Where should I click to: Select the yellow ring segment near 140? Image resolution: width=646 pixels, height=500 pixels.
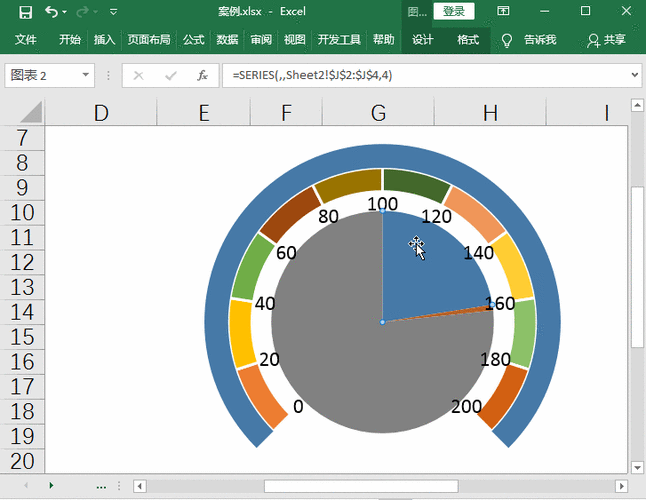point(513,268)
